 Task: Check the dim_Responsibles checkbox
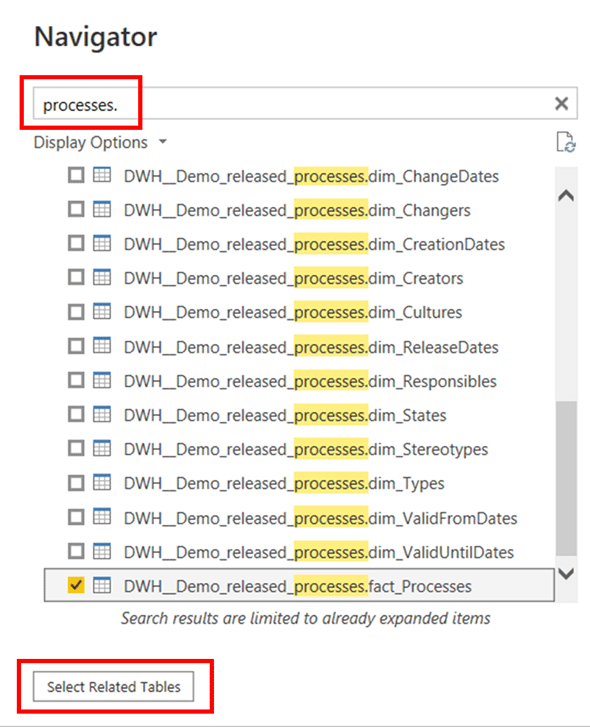coord(76,380)
